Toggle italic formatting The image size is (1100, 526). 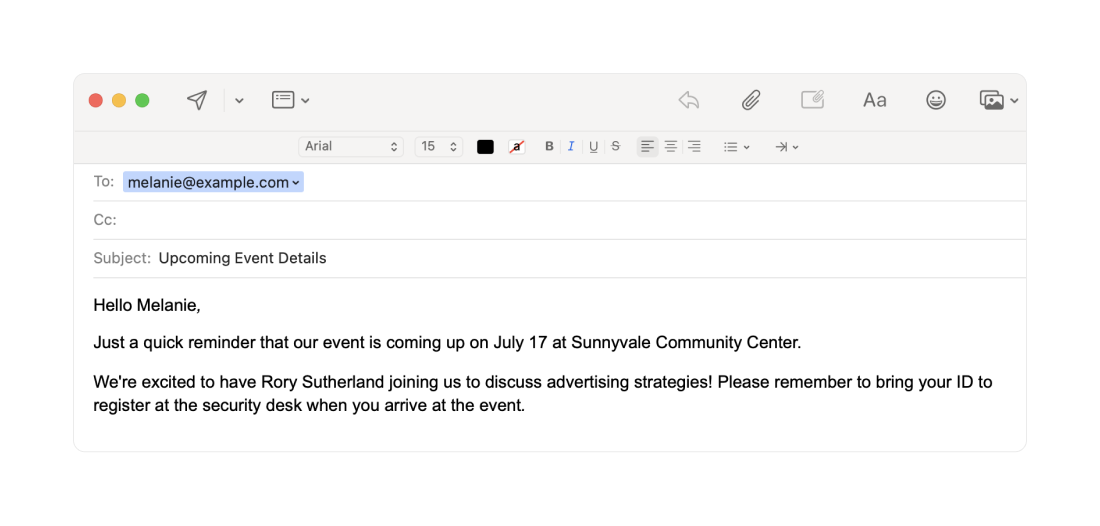[571, 147]
